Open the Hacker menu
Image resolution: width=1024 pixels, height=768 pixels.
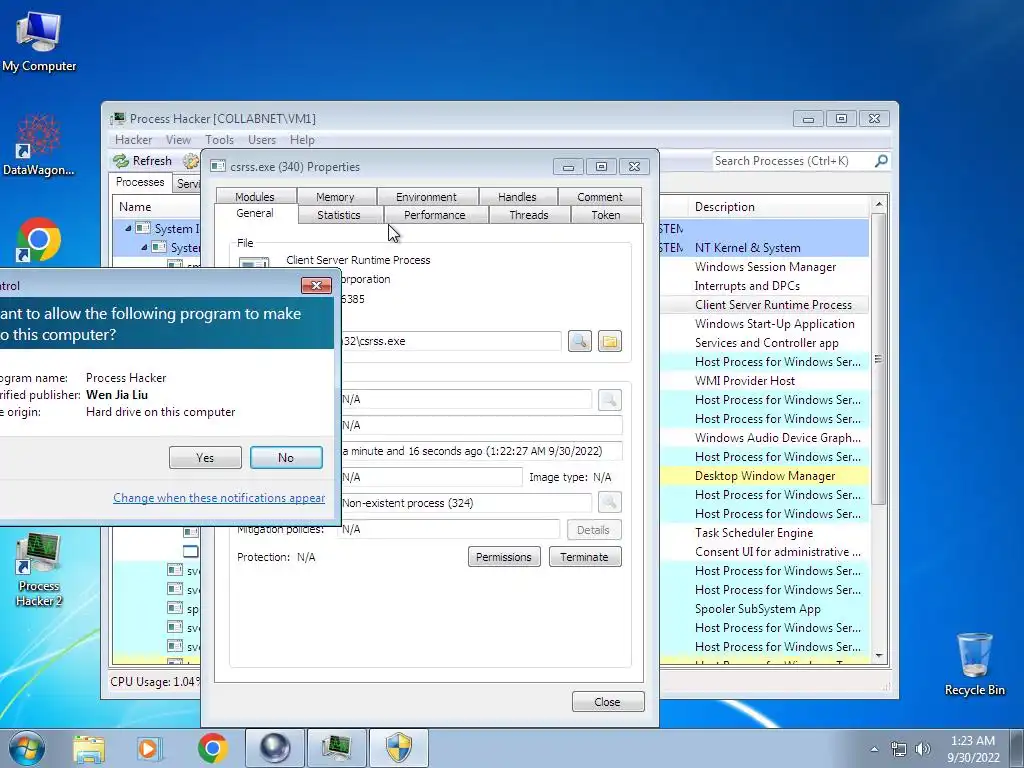pyautogui.click(x=133, y=140)
